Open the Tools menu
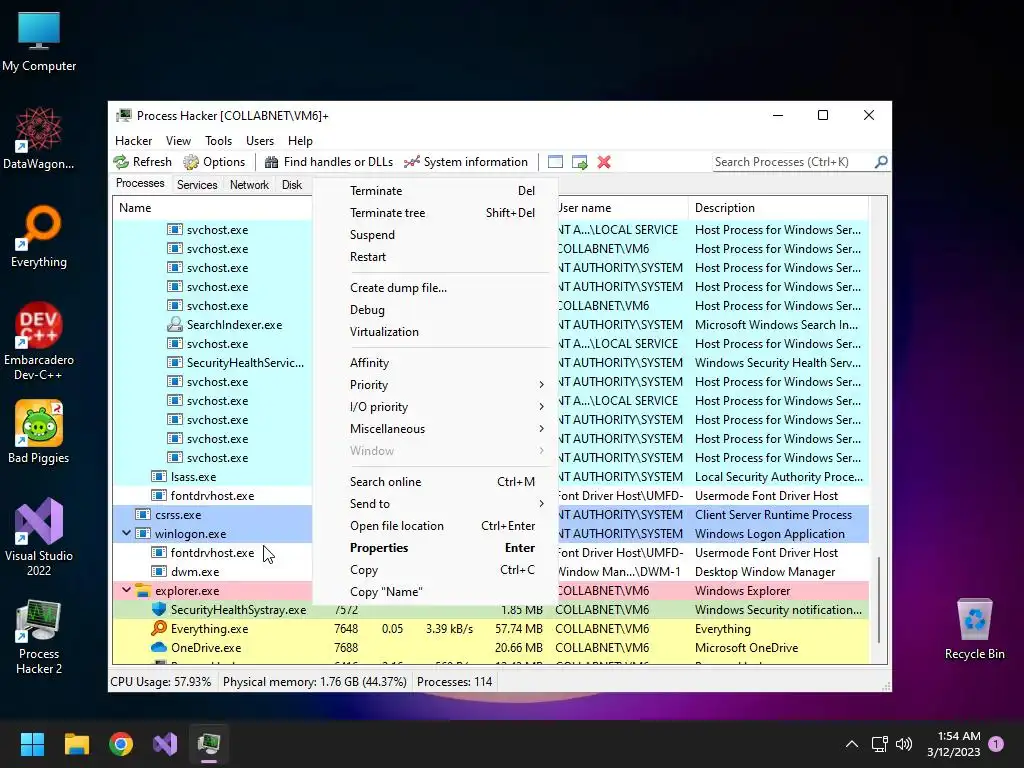Screen dimensions: 1024x768 coord(218,140)
